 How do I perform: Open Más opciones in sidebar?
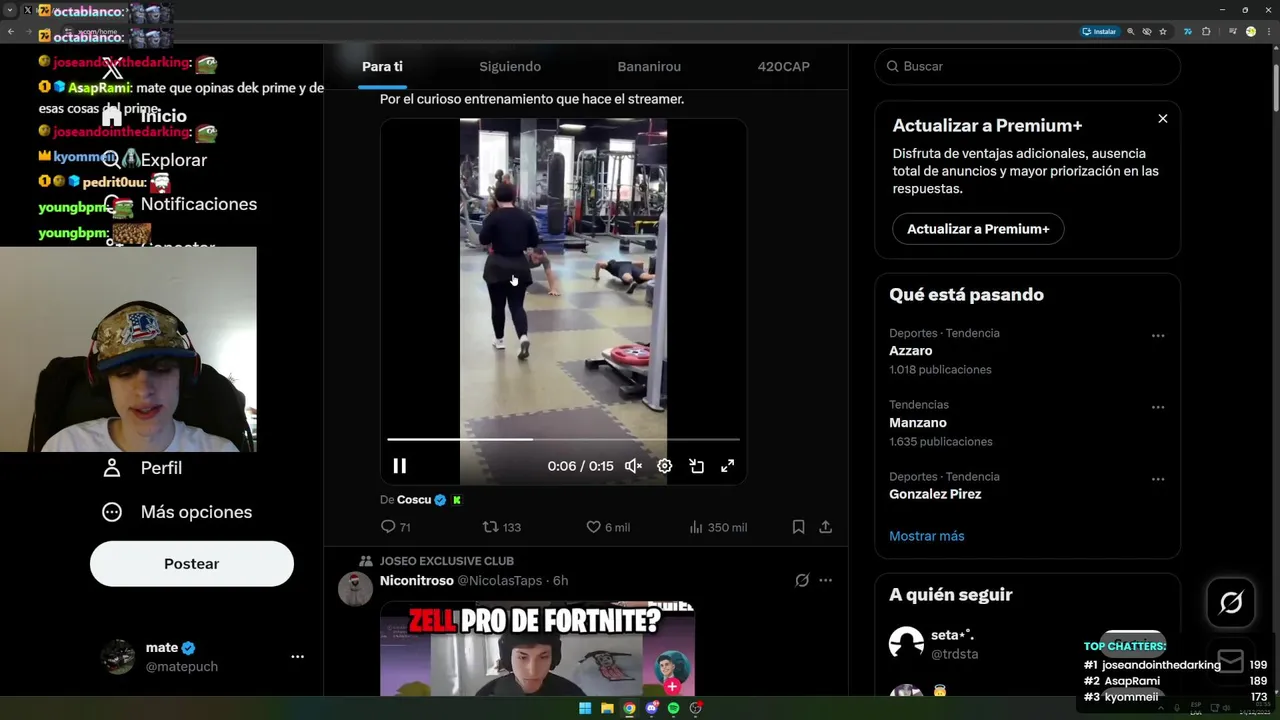click(x=177, y=512)
